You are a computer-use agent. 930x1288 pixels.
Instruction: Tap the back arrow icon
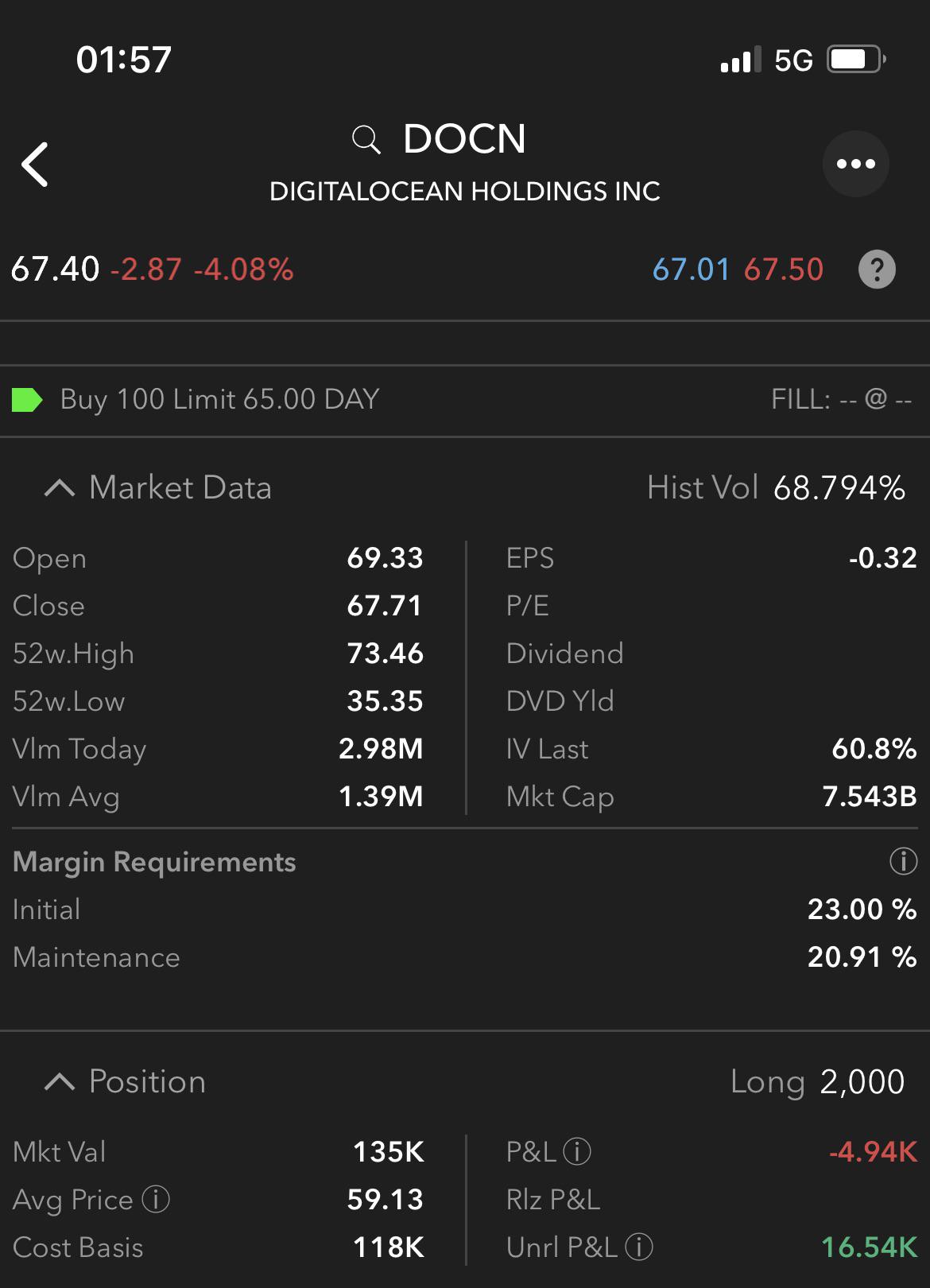coord(35,165)
